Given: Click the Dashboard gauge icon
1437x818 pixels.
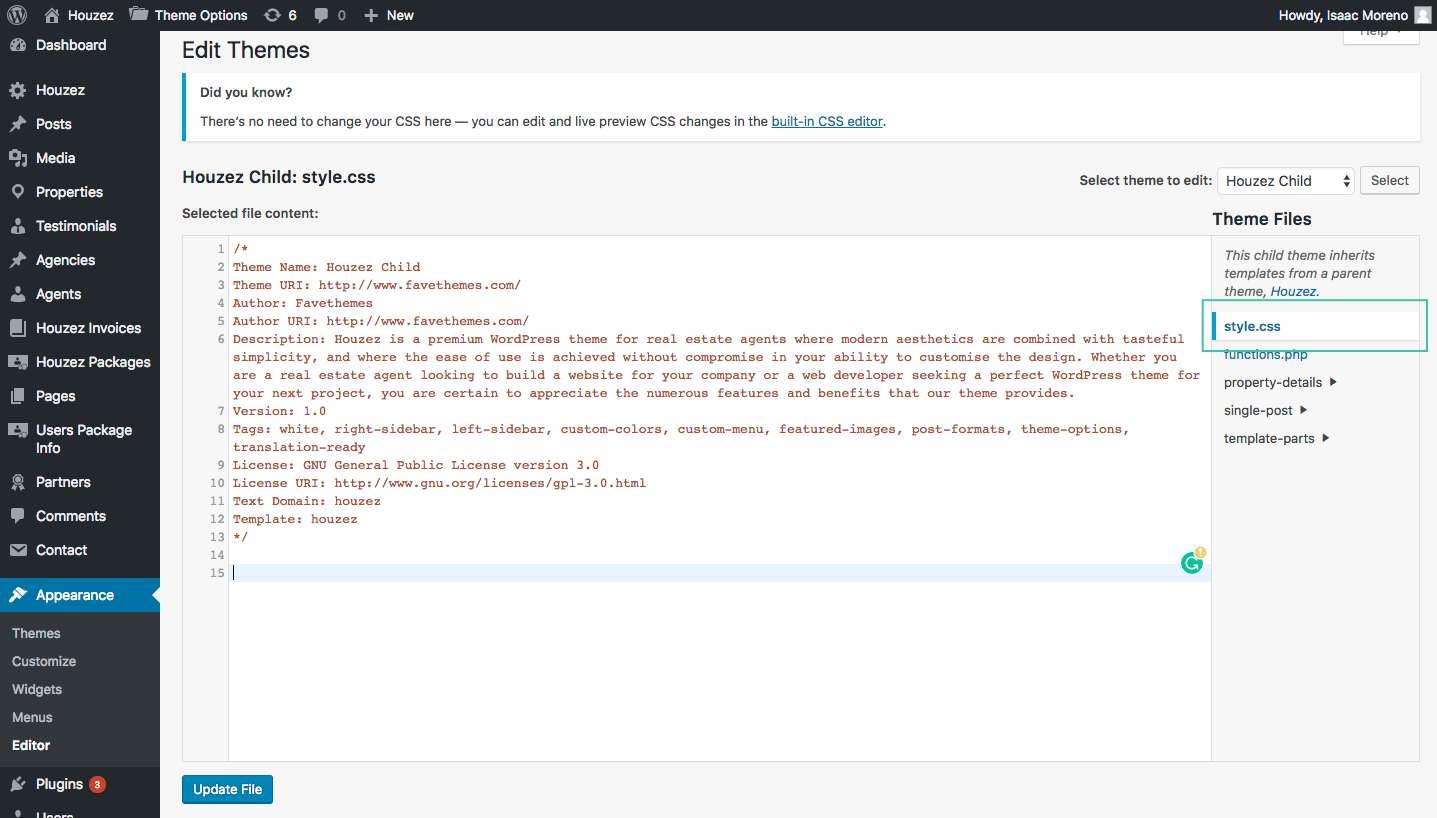Looking at the screenshot, I should 17,45.
